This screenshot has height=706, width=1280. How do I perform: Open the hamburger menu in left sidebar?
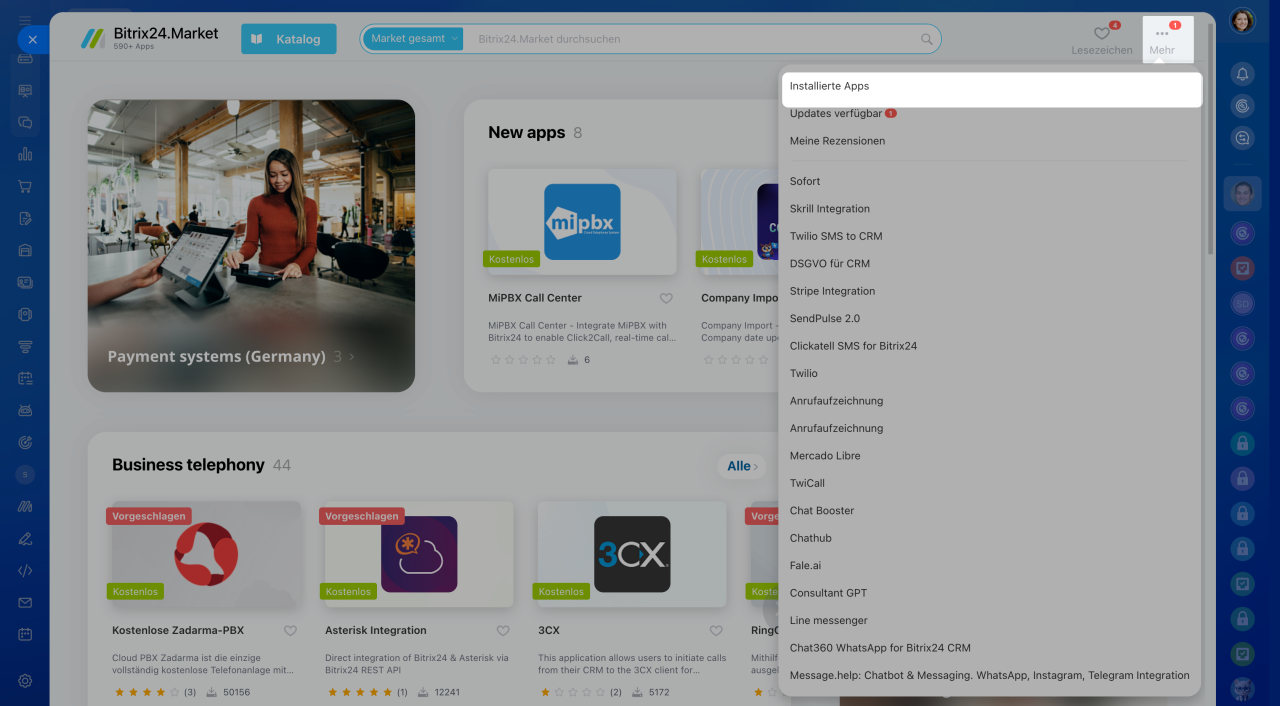point(25,20)
